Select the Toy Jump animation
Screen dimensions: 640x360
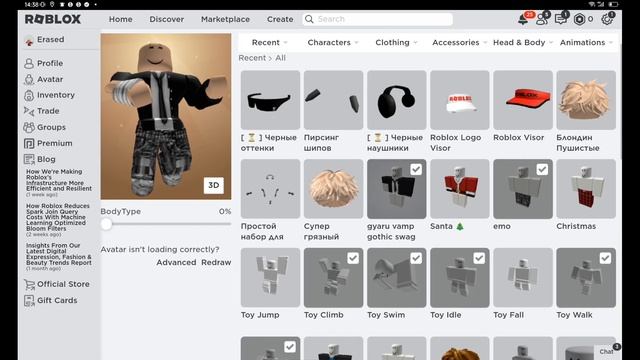[270, 278]
